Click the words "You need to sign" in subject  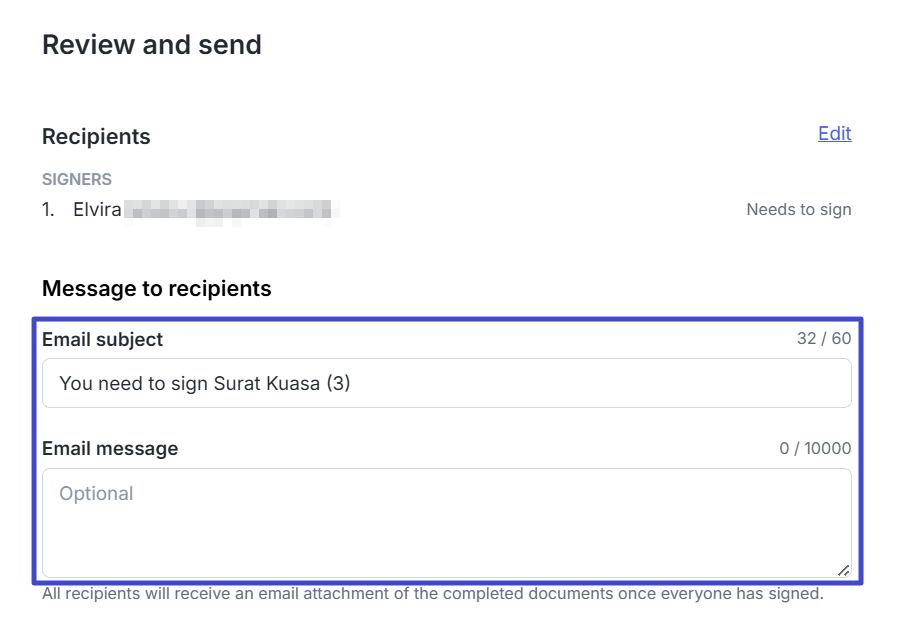(x=133, y=383)
